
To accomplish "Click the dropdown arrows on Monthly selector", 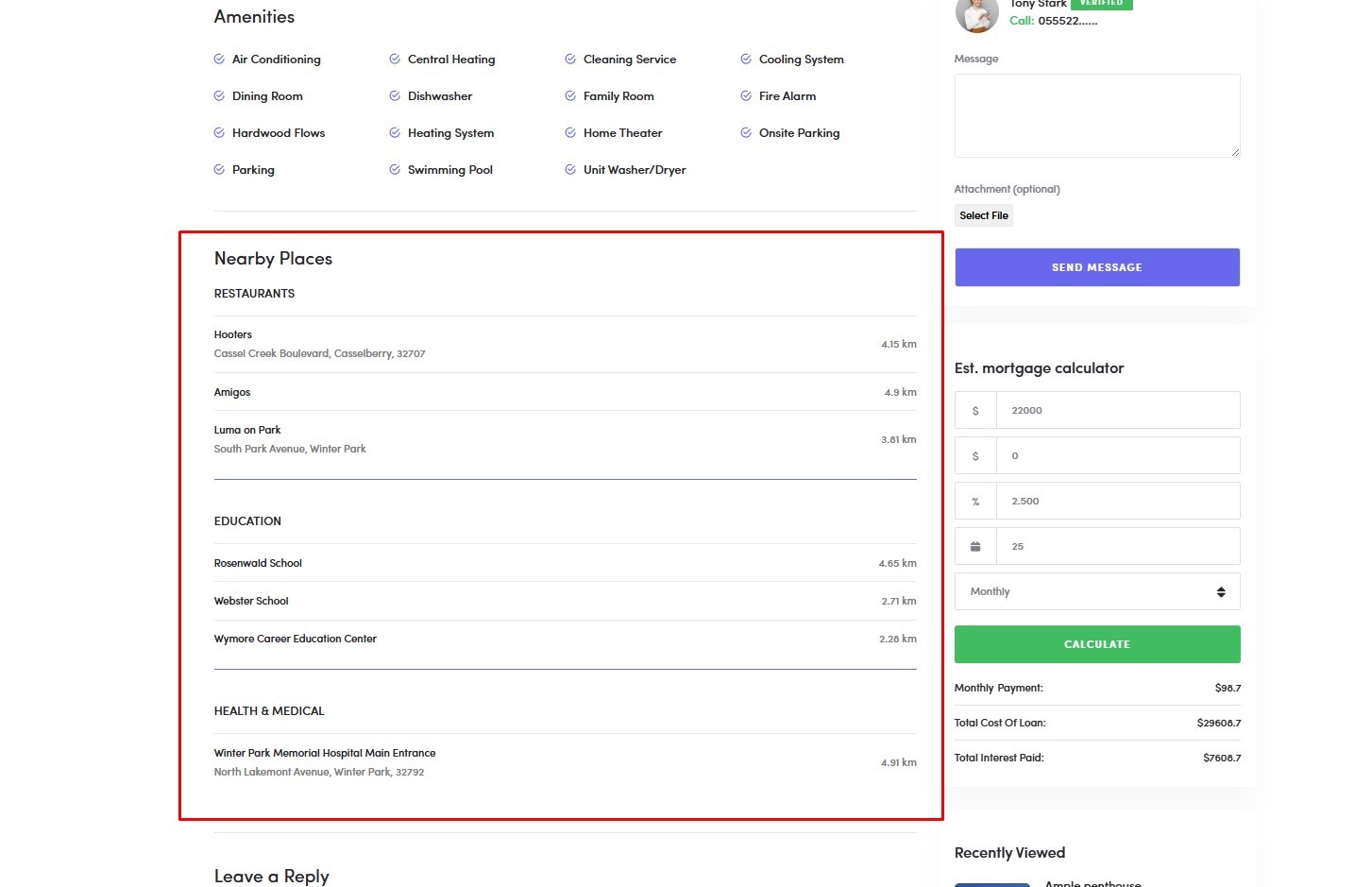I will click(x=1221, y=591).
